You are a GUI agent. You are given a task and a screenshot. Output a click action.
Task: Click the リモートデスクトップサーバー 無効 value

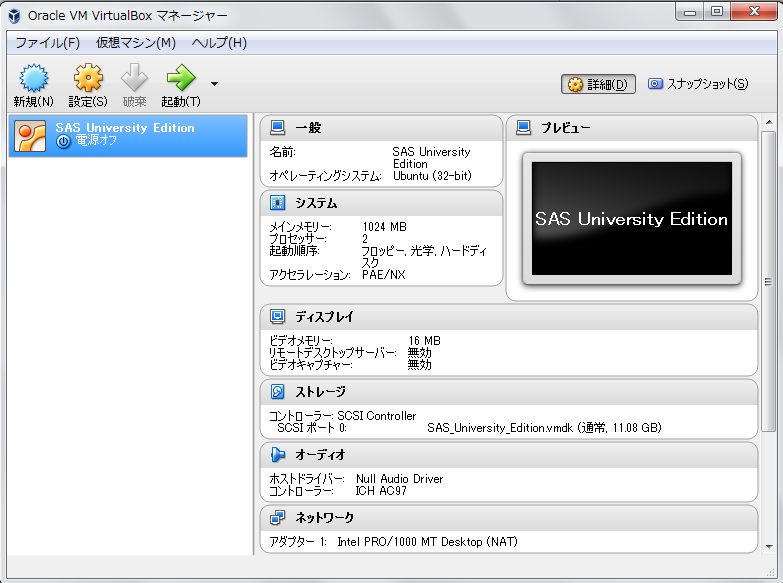click(x=419, y=353)
